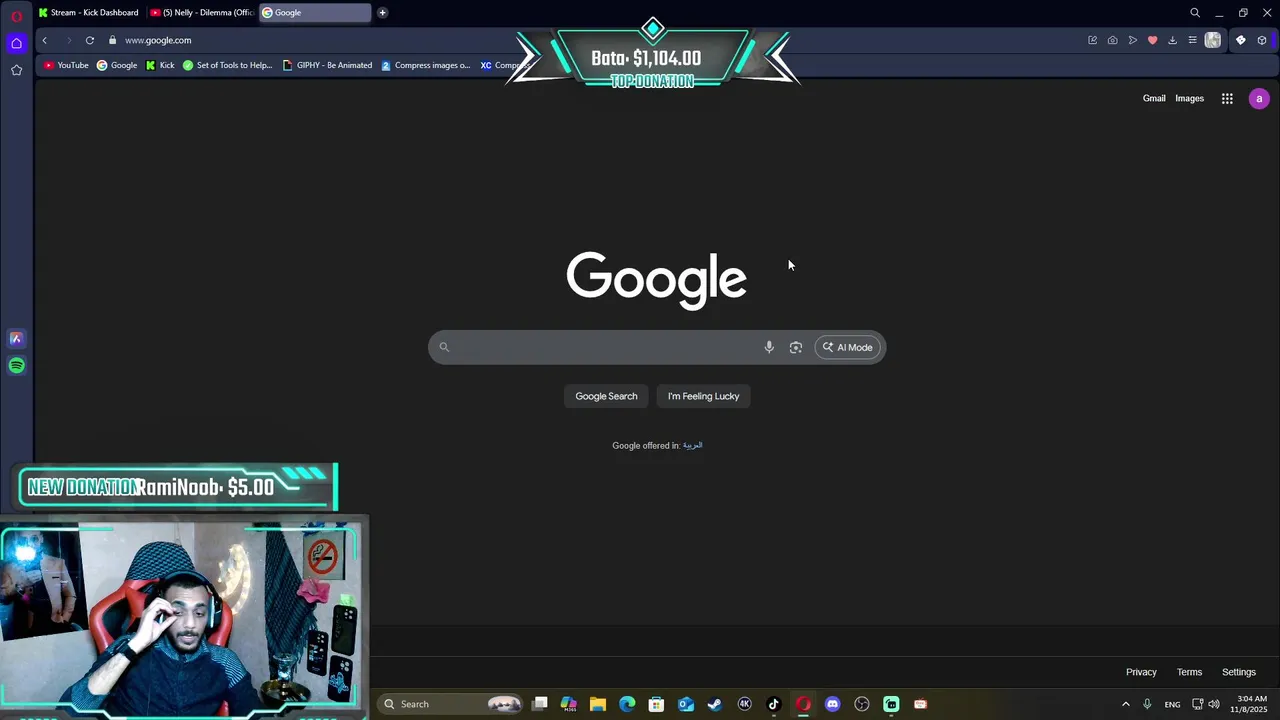Image resolution: width=1280 pixels, height=720 pixels.
Task: Open a new tab with plus button
Action: click(382, 13)
